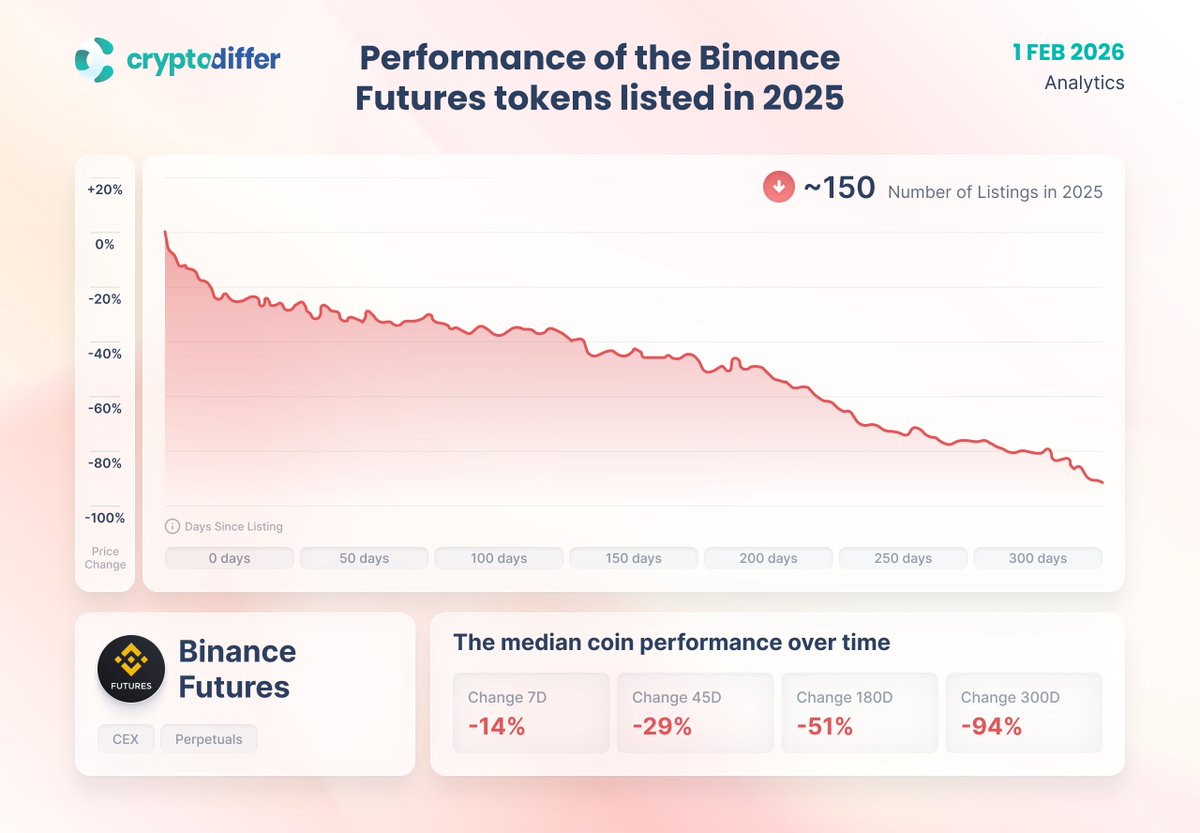Click the Binance Futures round logo

(131, 669)
